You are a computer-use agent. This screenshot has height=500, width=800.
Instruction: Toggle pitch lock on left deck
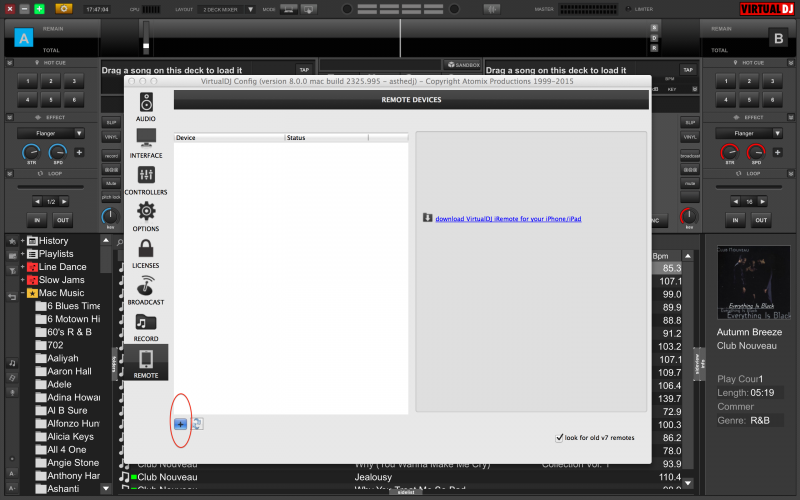pyautogui.click(x=111, y=197)
